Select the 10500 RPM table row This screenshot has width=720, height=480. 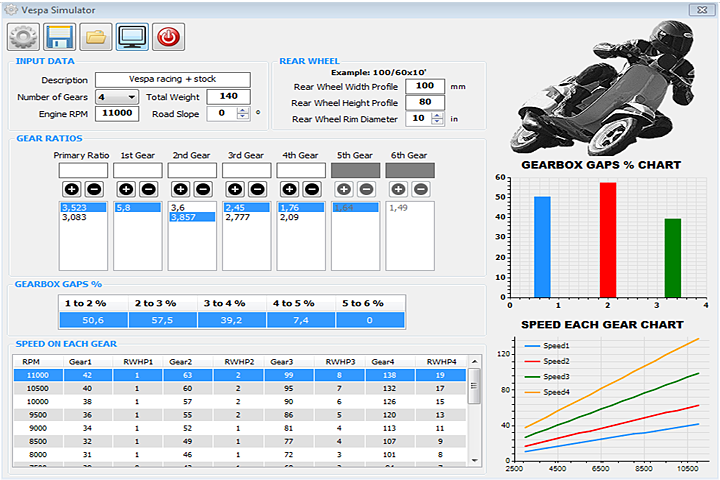pos(239,389)
